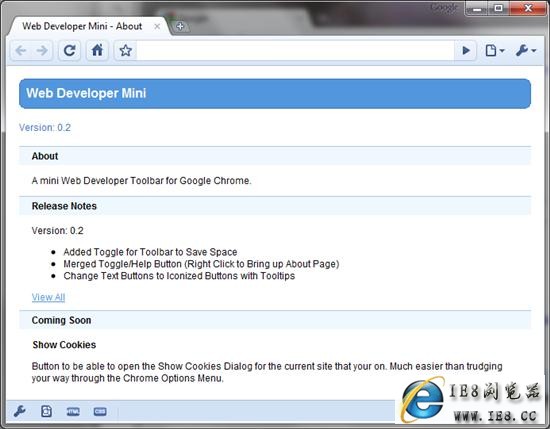Click the Web Developer Mini header banner

pyautogui.click(x=275, y=94)
